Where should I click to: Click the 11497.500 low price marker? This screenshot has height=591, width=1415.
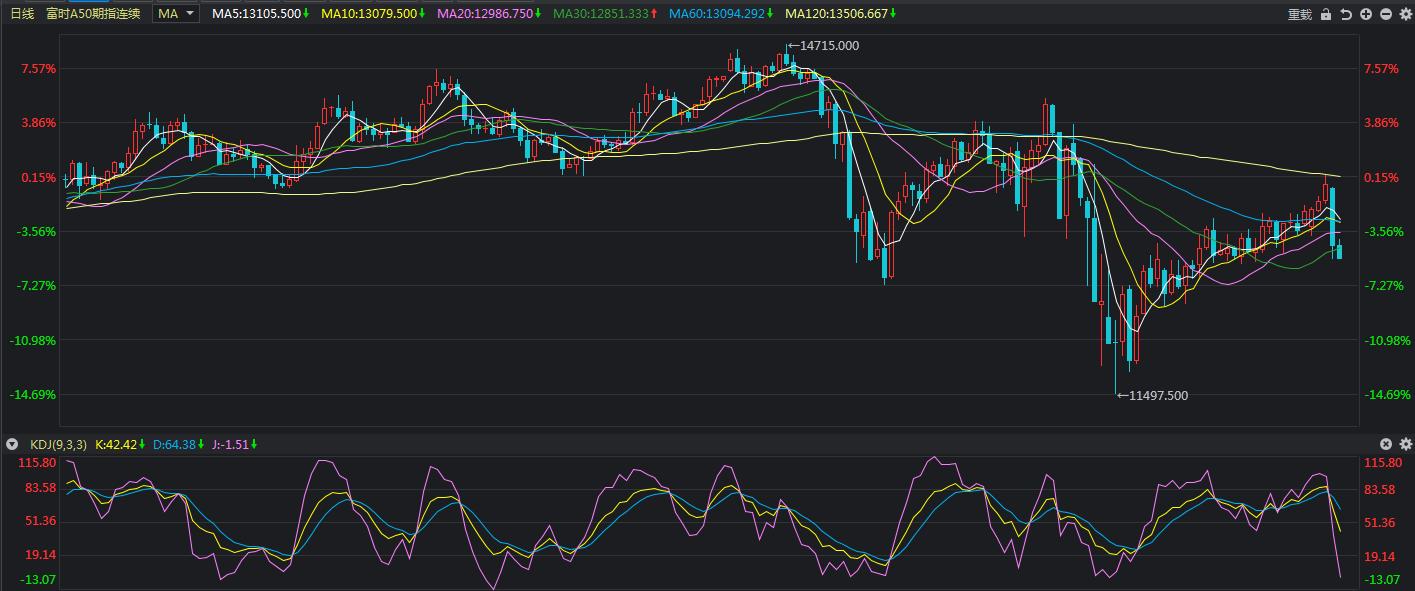pyautogui.click(x=1157, y=396)
